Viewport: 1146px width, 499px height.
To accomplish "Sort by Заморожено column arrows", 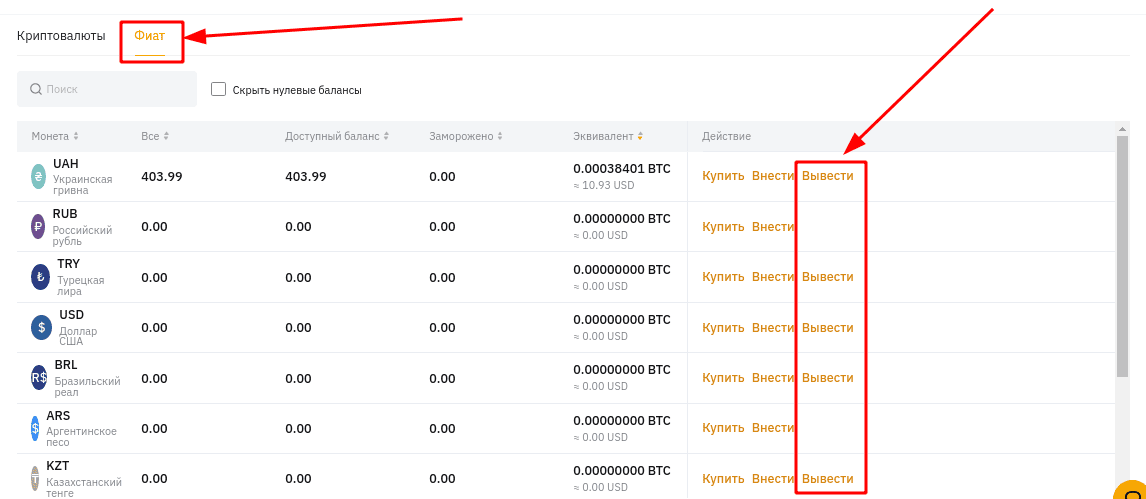I will point(500,137).
